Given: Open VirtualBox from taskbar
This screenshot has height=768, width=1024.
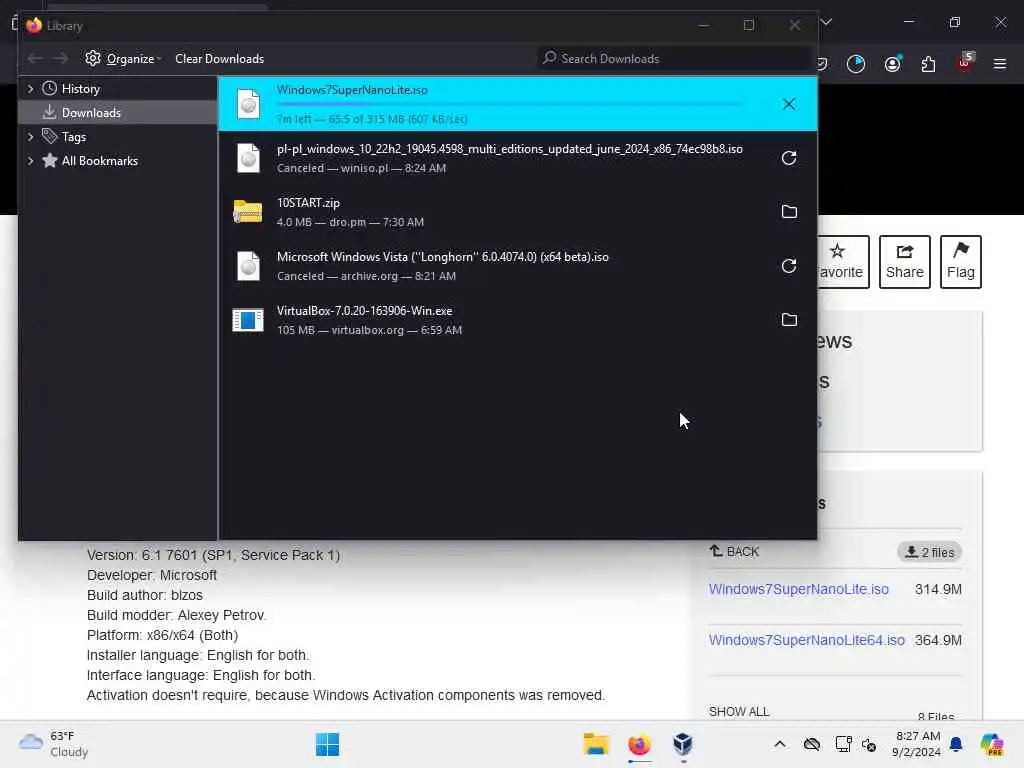Looking at the screenshot, I should tap(682, 744).
